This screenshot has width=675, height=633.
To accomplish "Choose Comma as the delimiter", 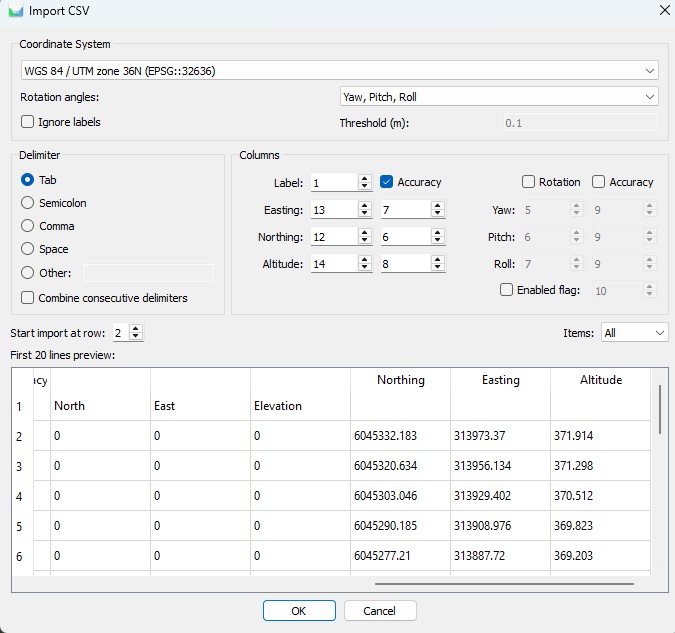I will pyautogui.click(x=27, y=226).
